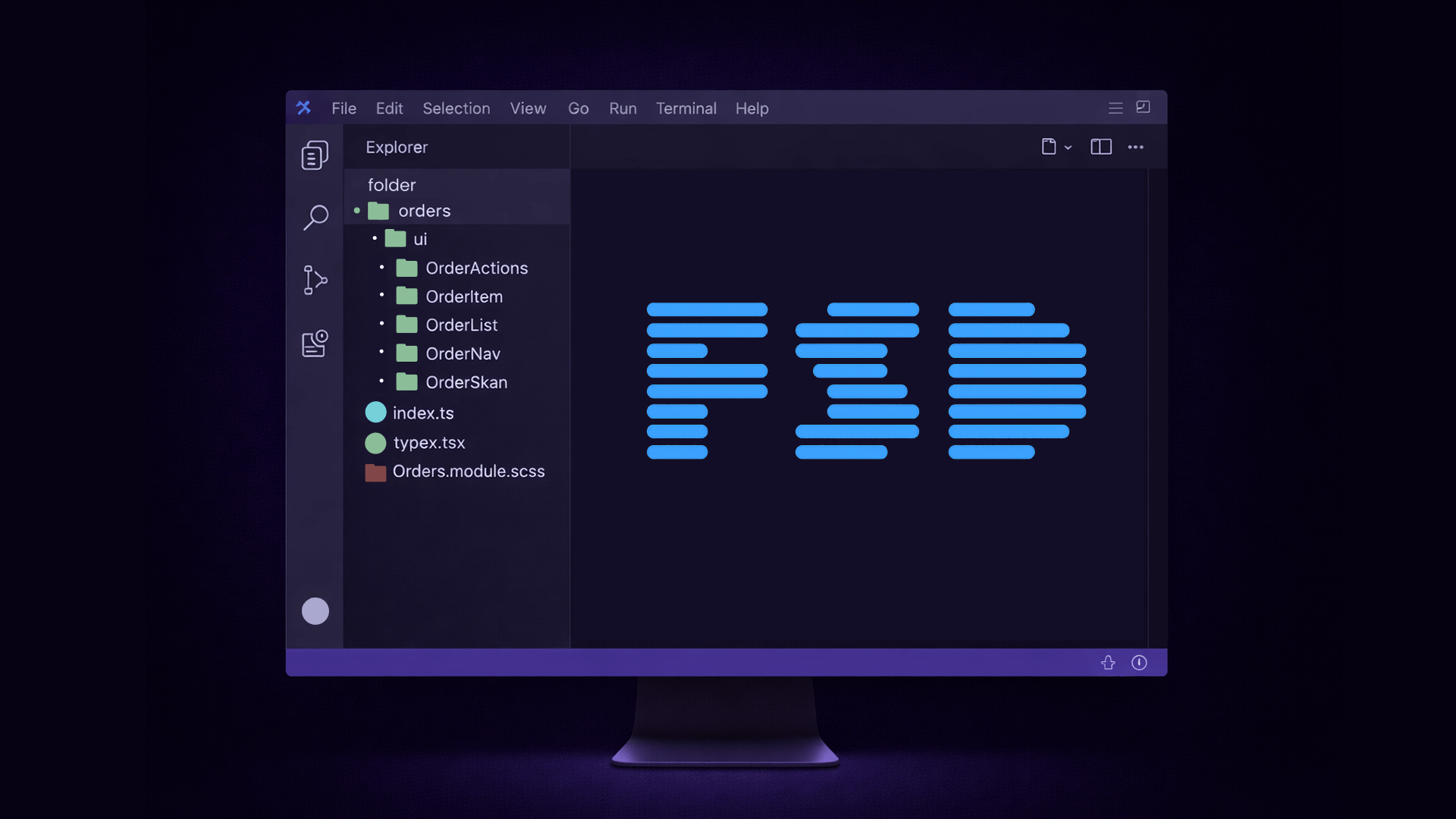The image size is (1456, 819).
Task: Toggle the split editor layout
Action: (1101, 147)
